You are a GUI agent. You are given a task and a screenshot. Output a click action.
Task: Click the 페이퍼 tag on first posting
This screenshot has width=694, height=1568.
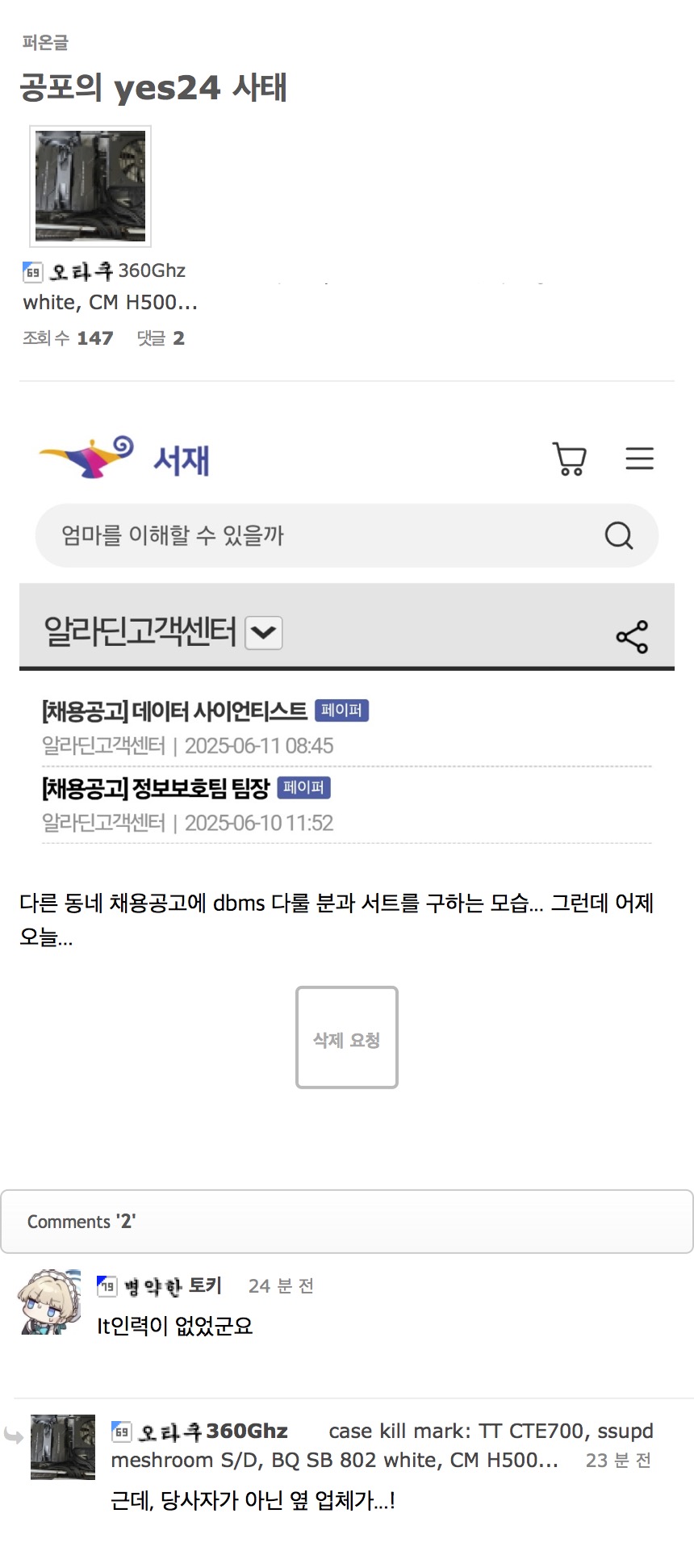coord(341,711)
